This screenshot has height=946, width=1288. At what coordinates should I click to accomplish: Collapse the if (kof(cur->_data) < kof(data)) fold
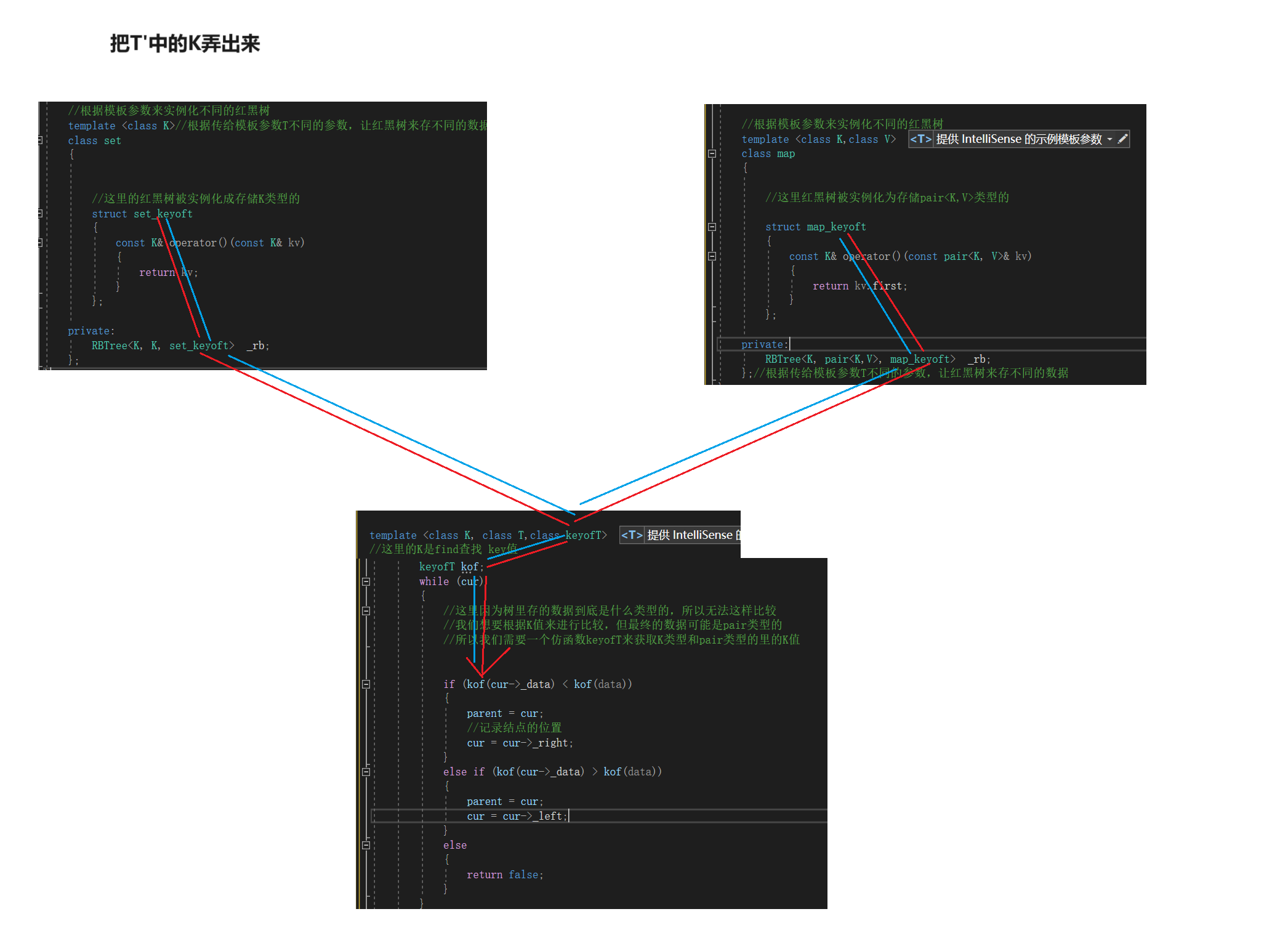[x=366, y=684]
